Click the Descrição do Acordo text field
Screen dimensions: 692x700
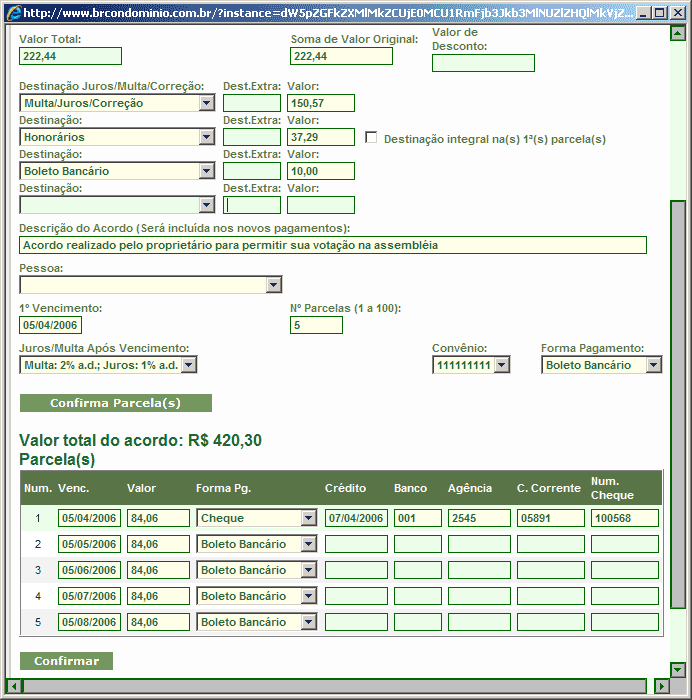click(333, 245)
